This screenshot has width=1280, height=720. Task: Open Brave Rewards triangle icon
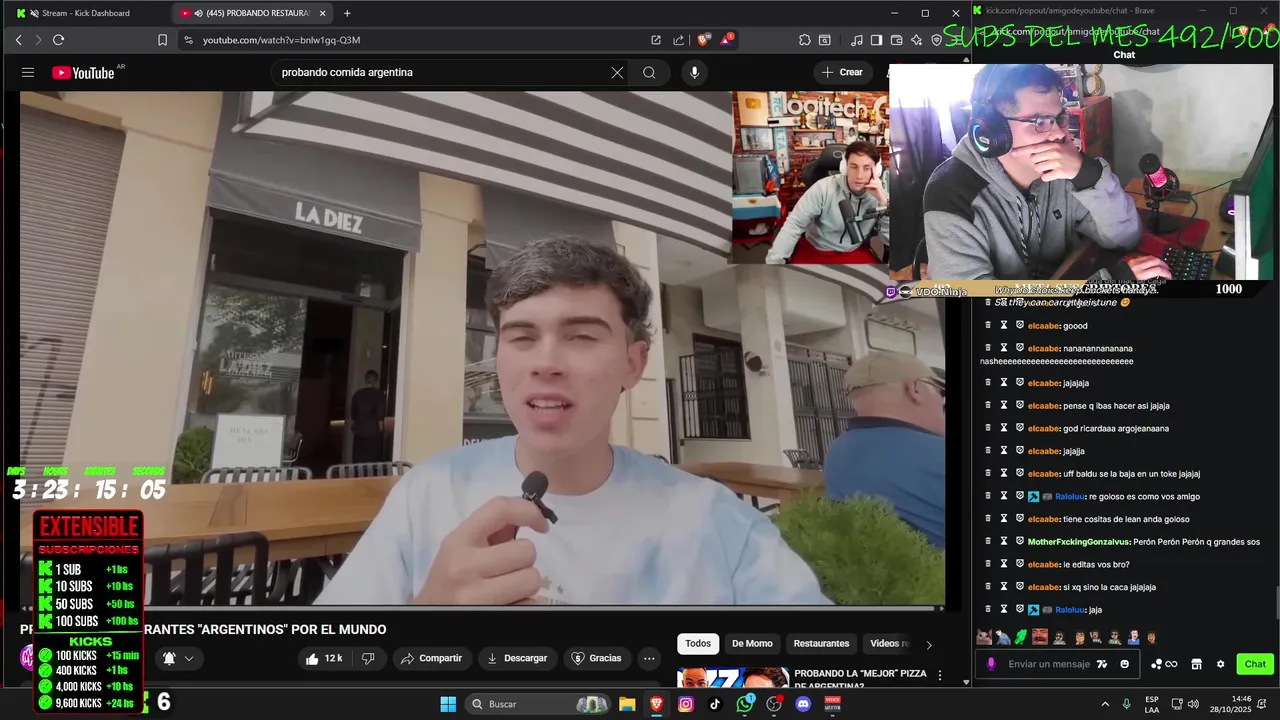(x=727, y=40)
